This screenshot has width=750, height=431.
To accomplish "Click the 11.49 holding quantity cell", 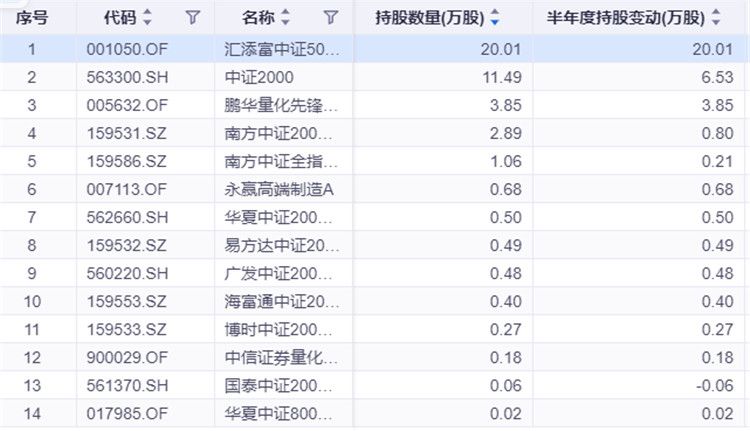I will tap(504, 77).
